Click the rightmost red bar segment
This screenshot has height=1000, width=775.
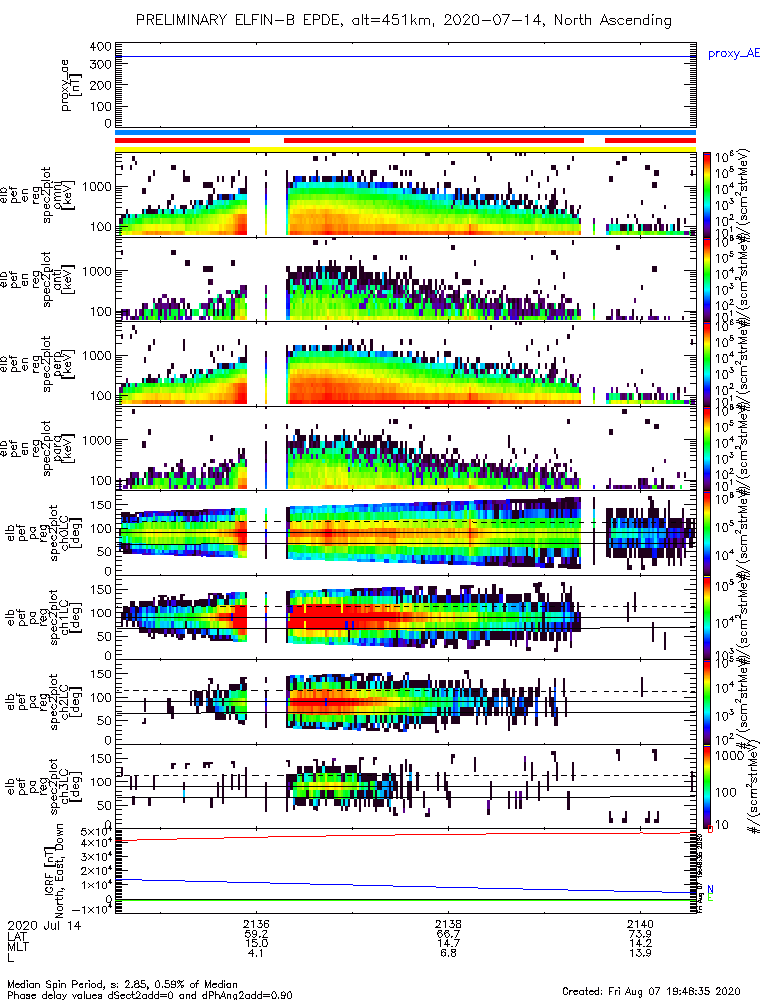coord(651,140)
